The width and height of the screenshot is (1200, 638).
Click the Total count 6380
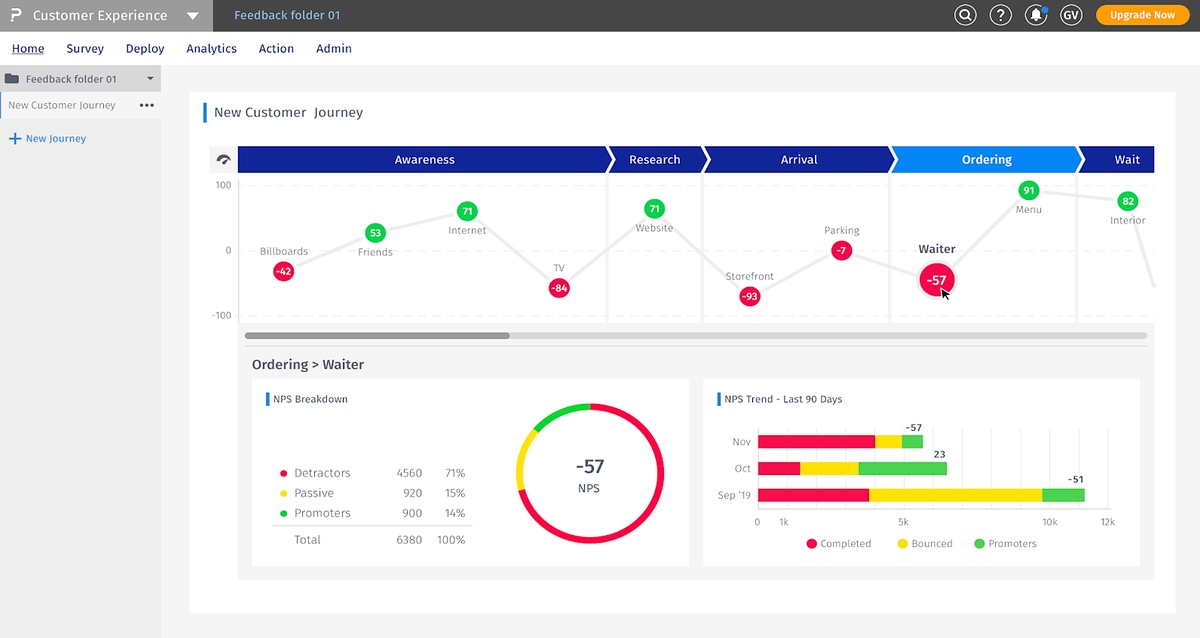click(x=409, y=540)
